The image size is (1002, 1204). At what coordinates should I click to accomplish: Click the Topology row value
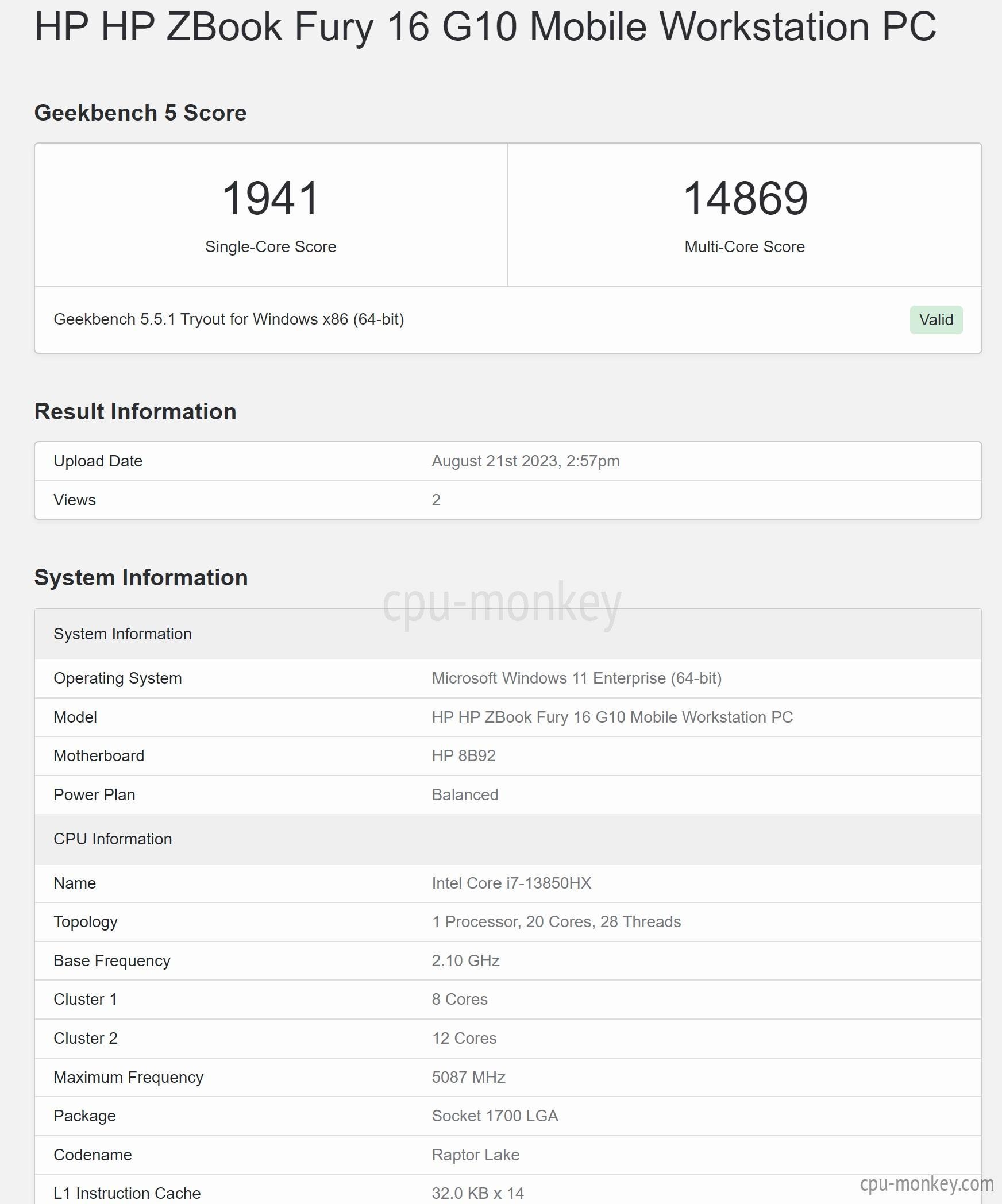tap(556, 922)
